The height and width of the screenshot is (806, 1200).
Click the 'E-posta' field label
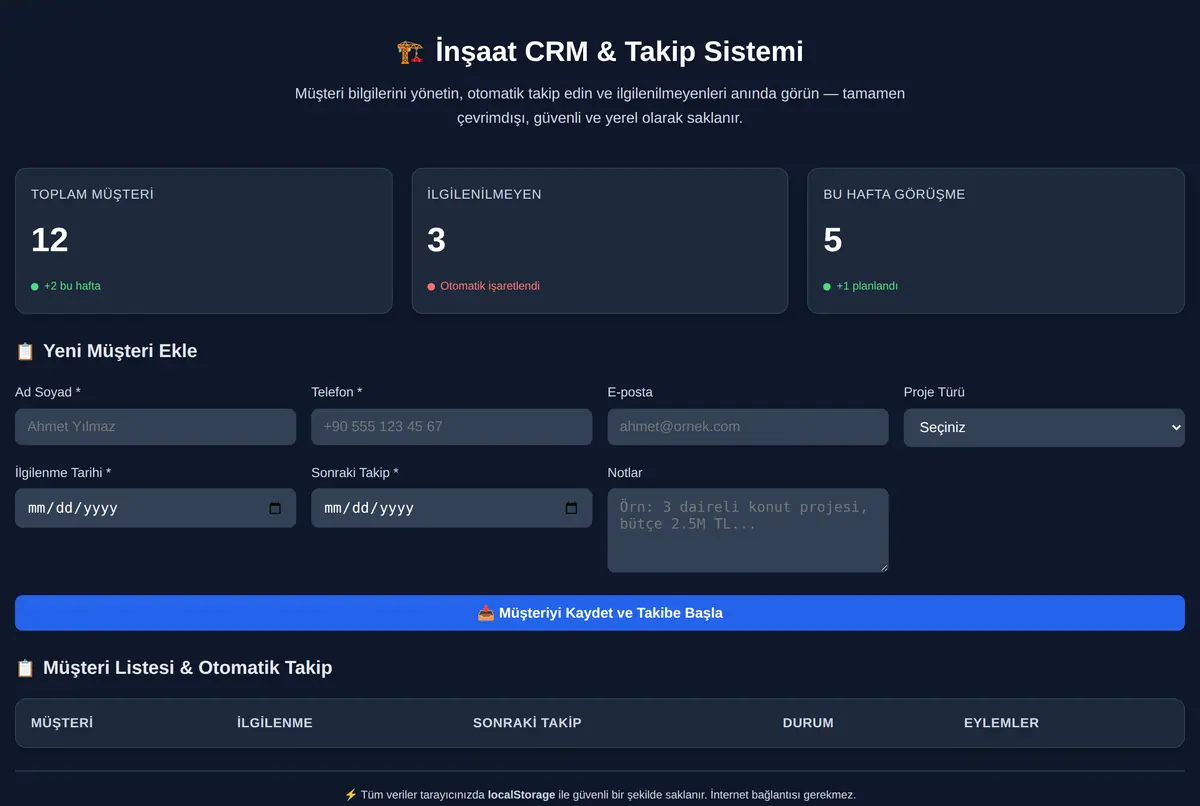[630, 392]
